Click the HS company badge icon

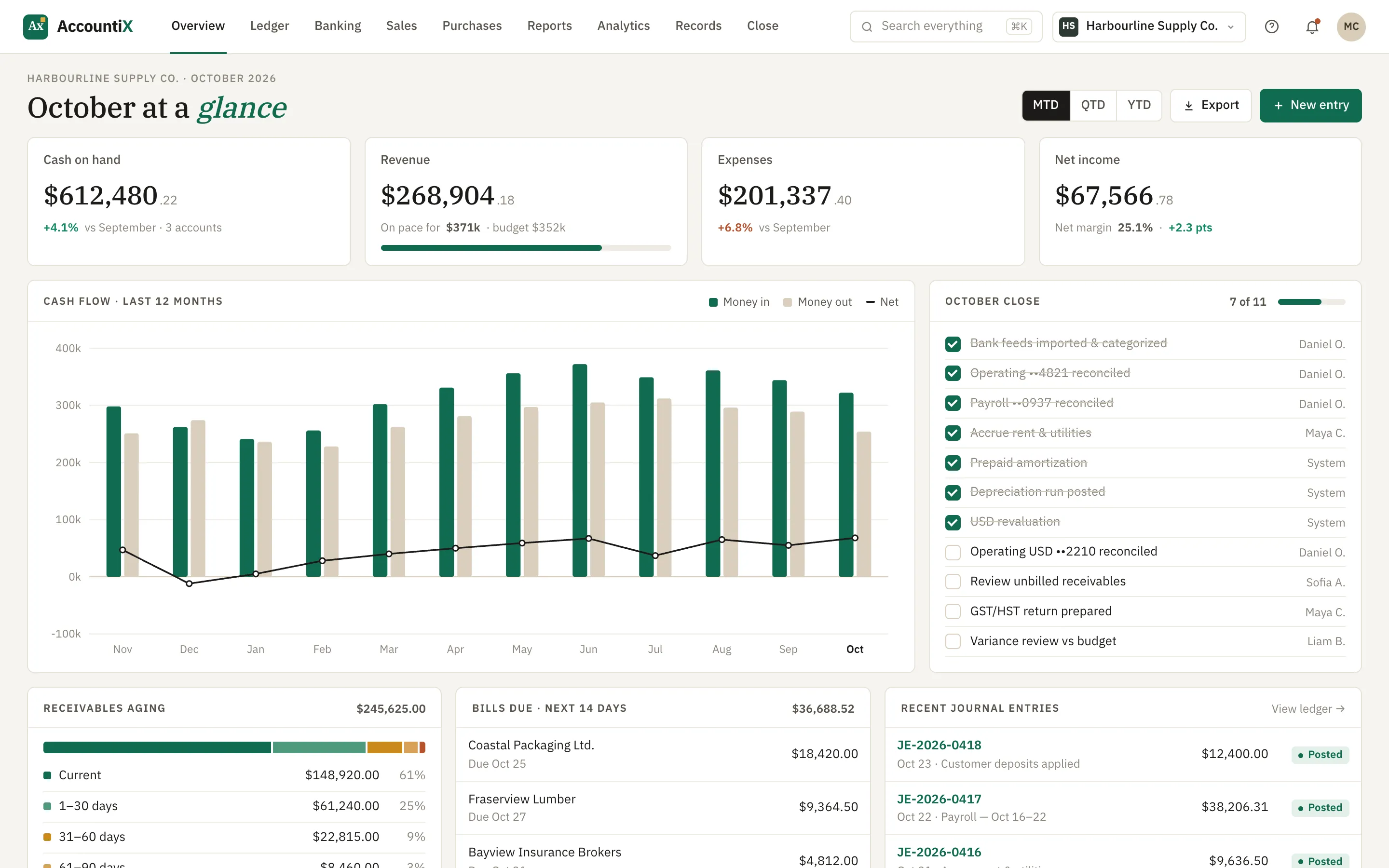[x=1068, y=27]
